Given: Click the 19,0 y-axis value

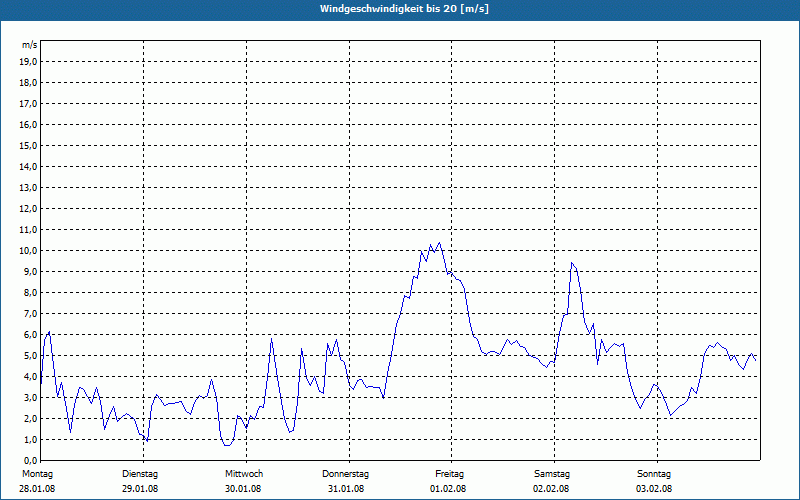Looking at the screenshot, I should pos(29,62).
